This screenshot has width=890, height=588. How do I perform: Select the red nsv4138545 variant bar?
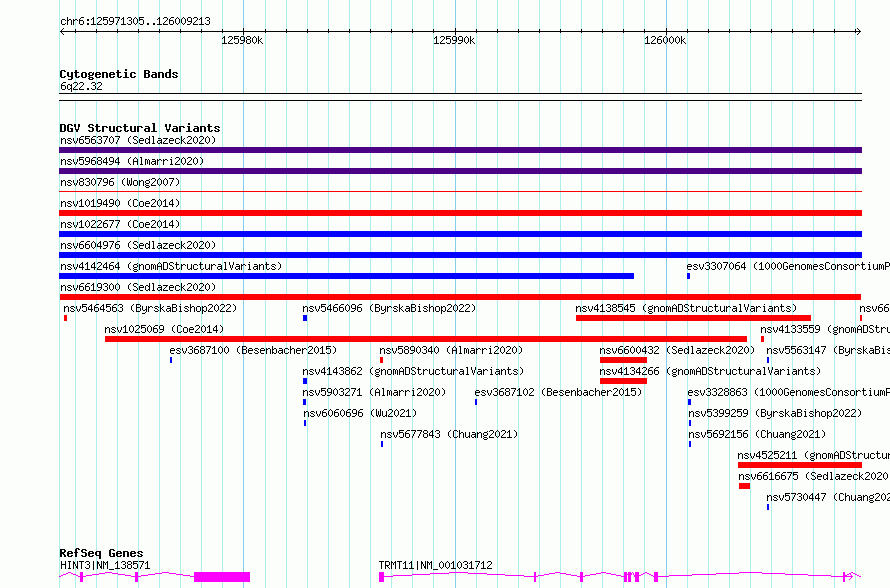pos(693,318)
